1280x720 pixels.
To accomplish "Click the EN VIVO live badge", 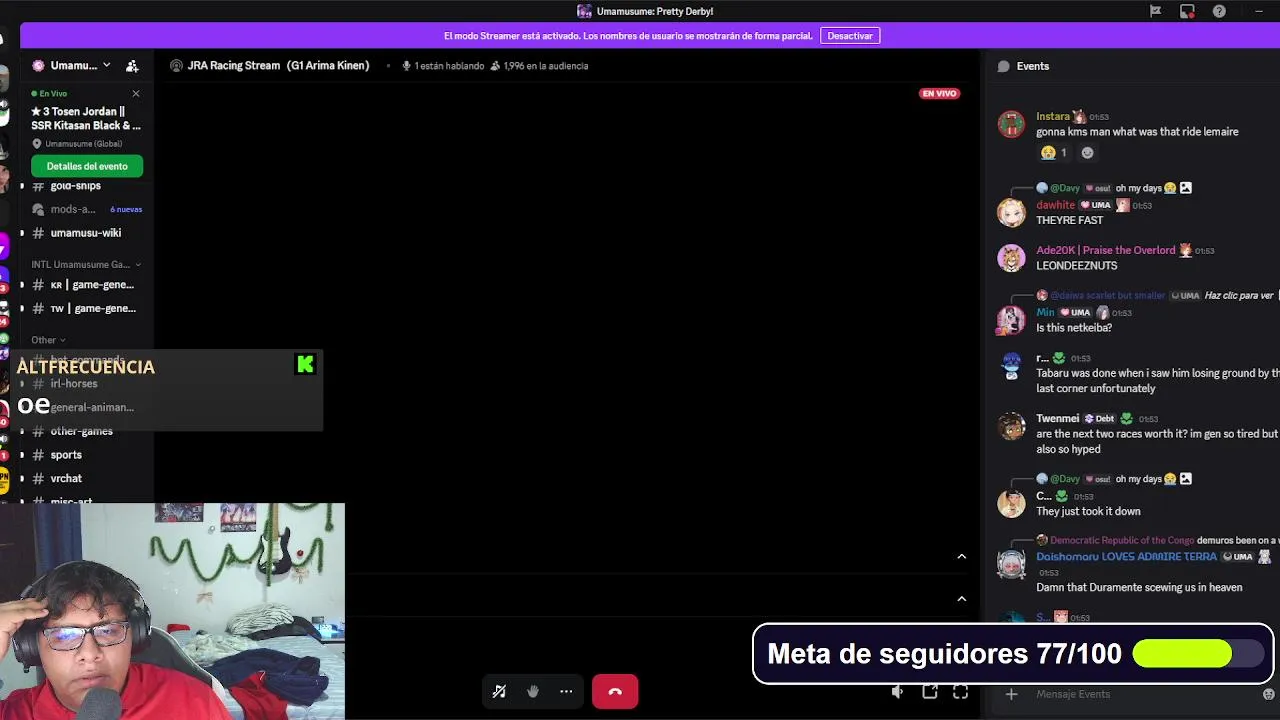I will coord(939,94).
